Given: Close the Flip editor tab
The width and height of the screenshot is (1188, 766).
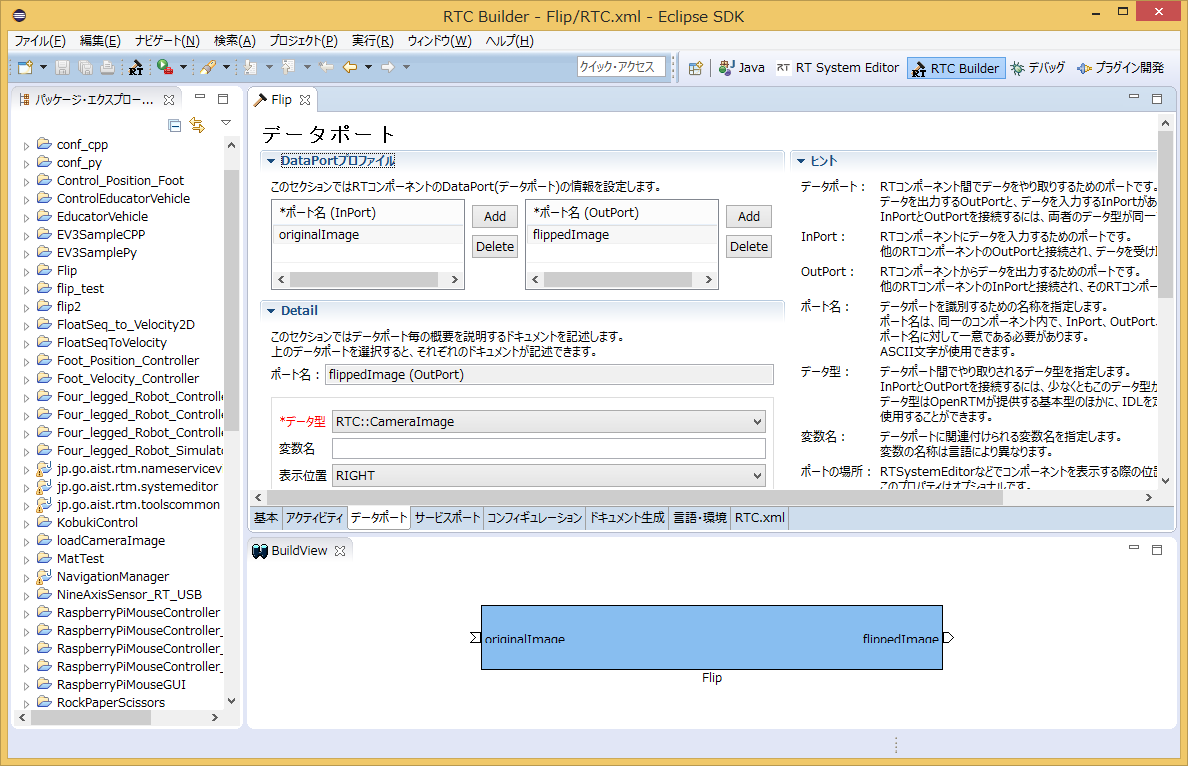Looking at the screenshot, I should [x=305, y=100].
